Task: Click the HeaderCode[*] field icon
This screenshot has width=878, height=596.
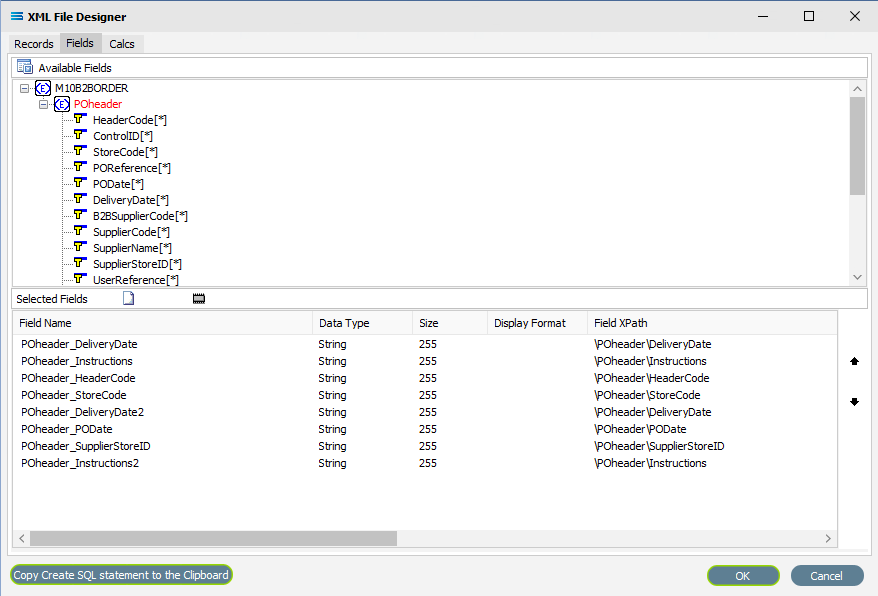Action: 80,119
